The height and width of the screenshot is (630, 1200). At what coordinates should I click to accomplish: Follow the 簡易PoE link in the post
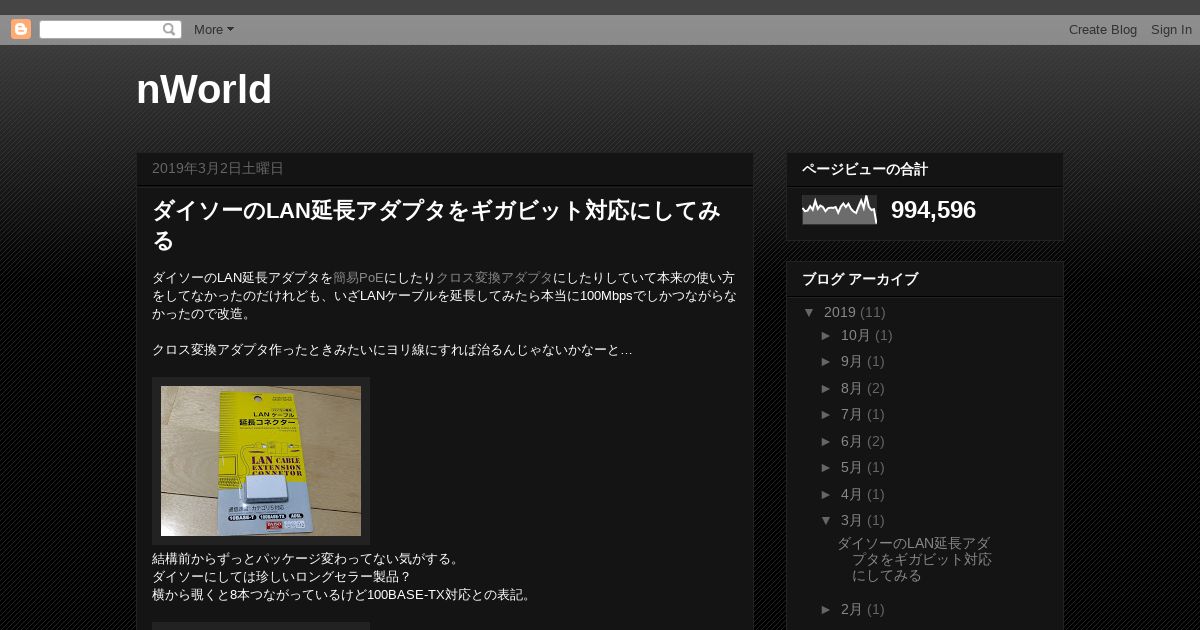(x=358, y=277)
